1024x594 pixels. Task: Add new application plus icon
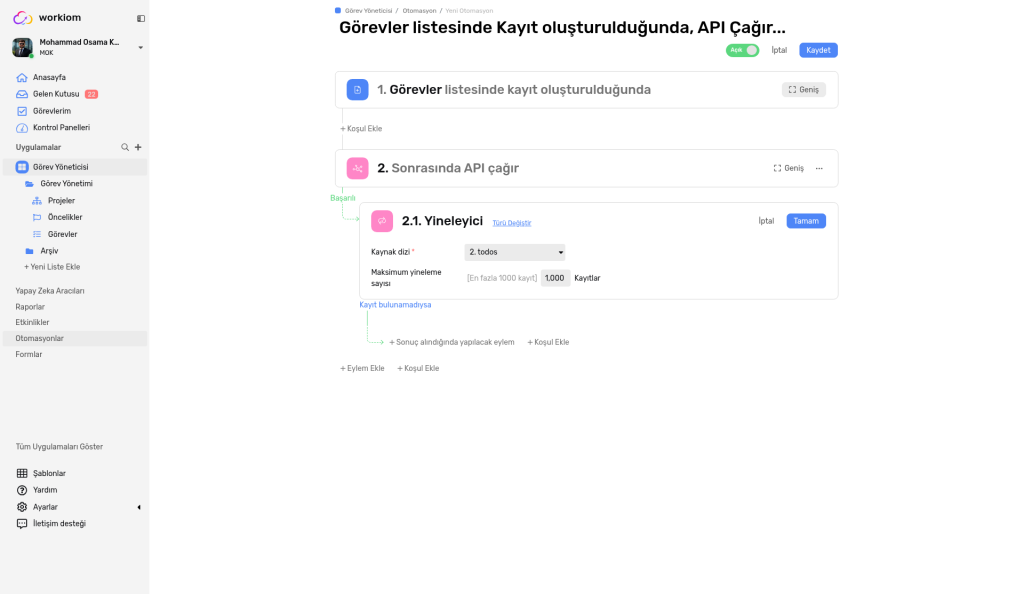(x=138, y=148)
